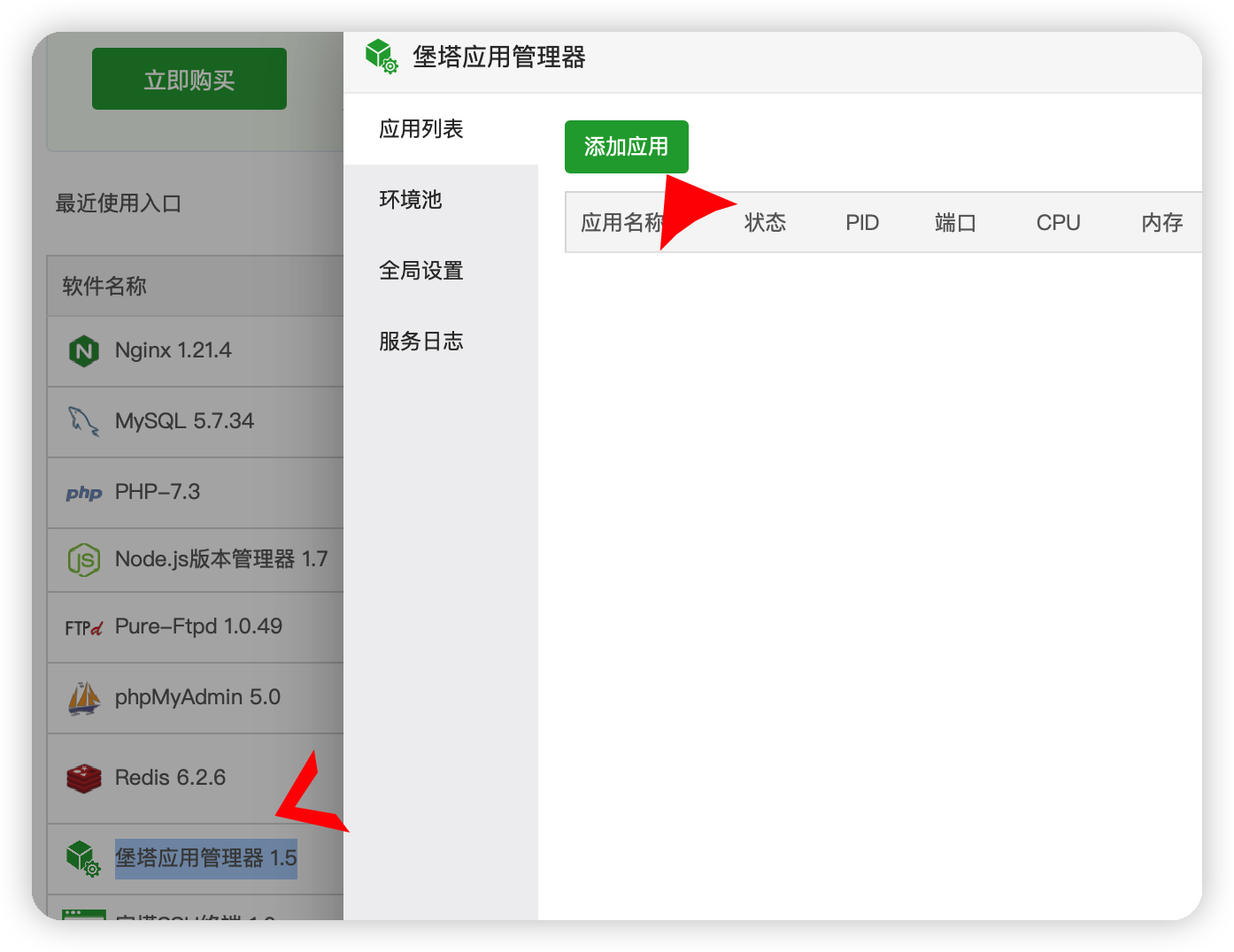Click the 内存 column header
Viewport: 1234px width, 952px height.
1162,223
